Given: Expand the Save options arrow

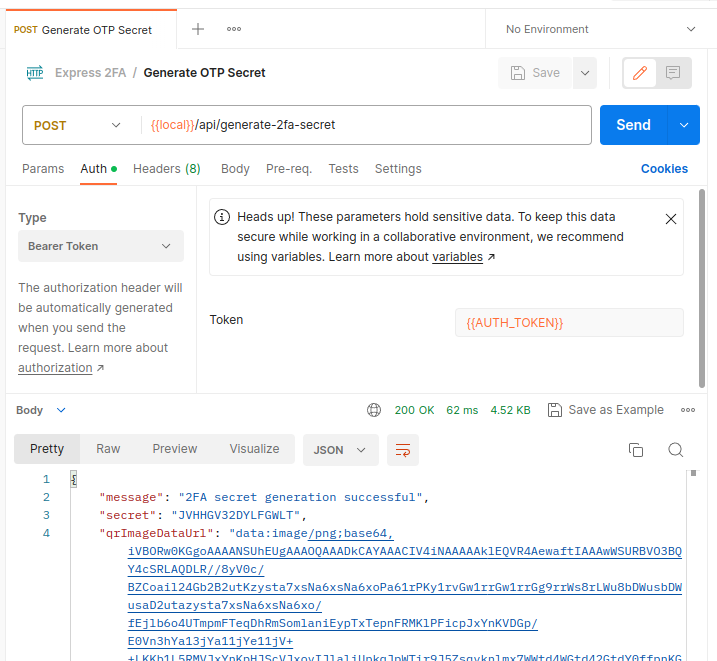Looking at the screenshot, I should click(x=585, y=73).
